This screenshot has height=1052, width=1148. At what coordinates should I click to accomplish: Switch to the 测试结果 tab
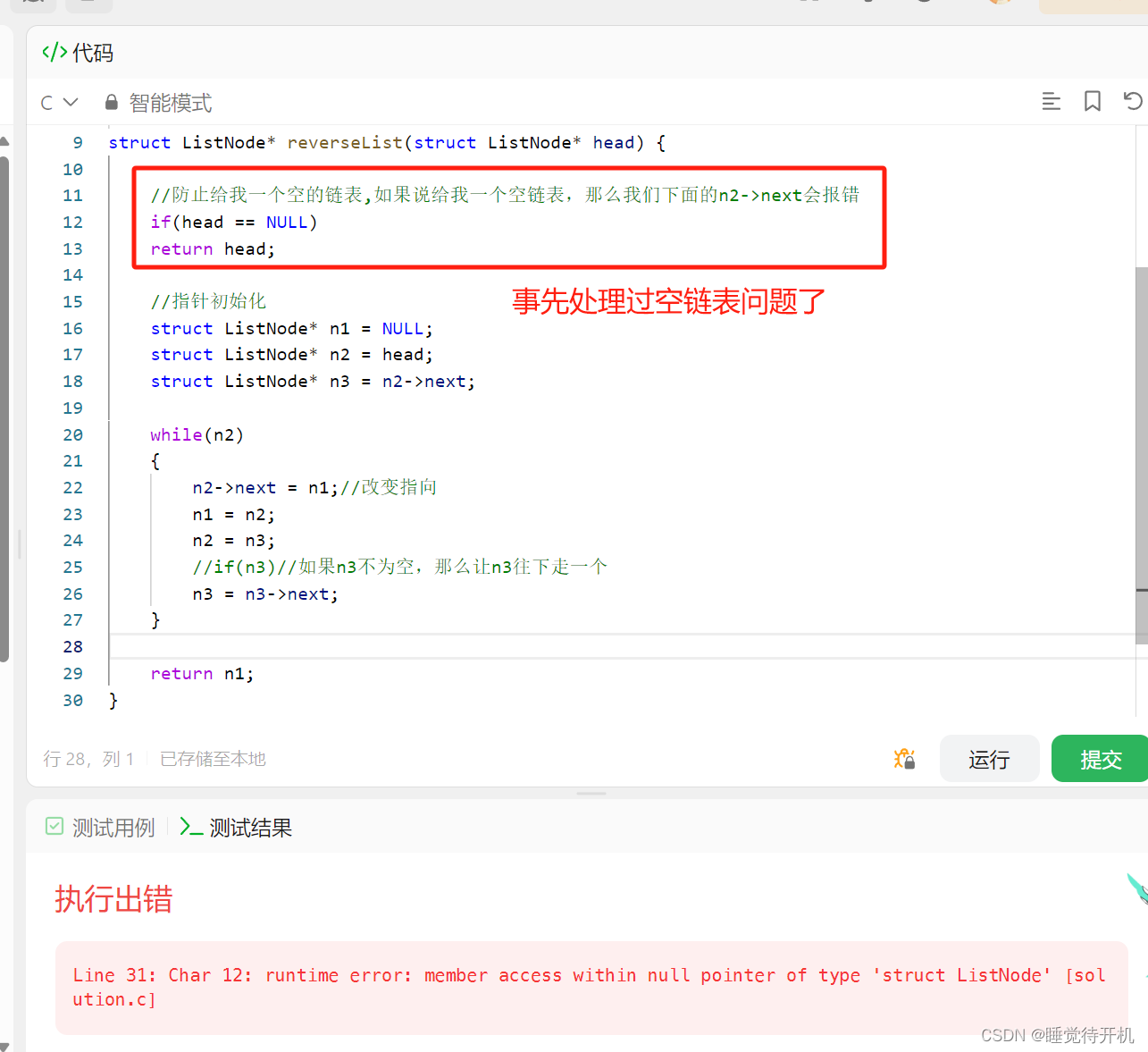(x=249, y=827)
